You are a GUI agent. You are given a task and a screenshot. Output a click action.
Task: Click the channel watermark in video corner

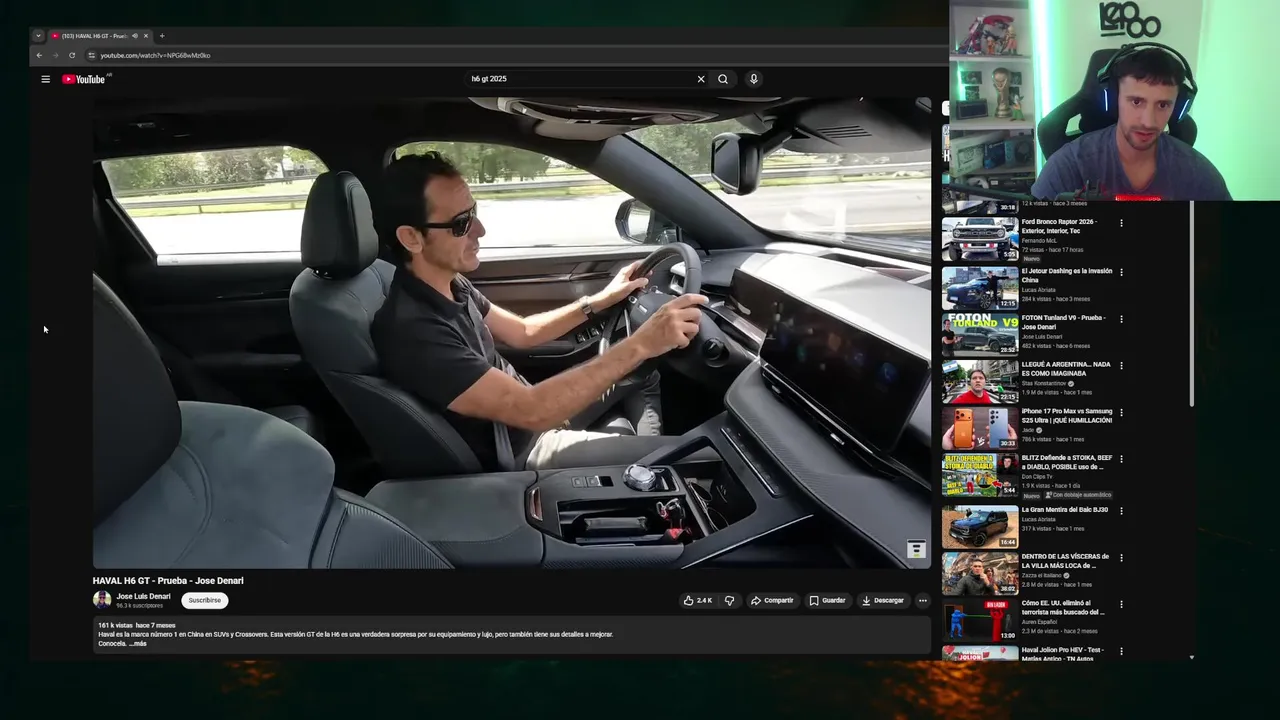point(916,549)
